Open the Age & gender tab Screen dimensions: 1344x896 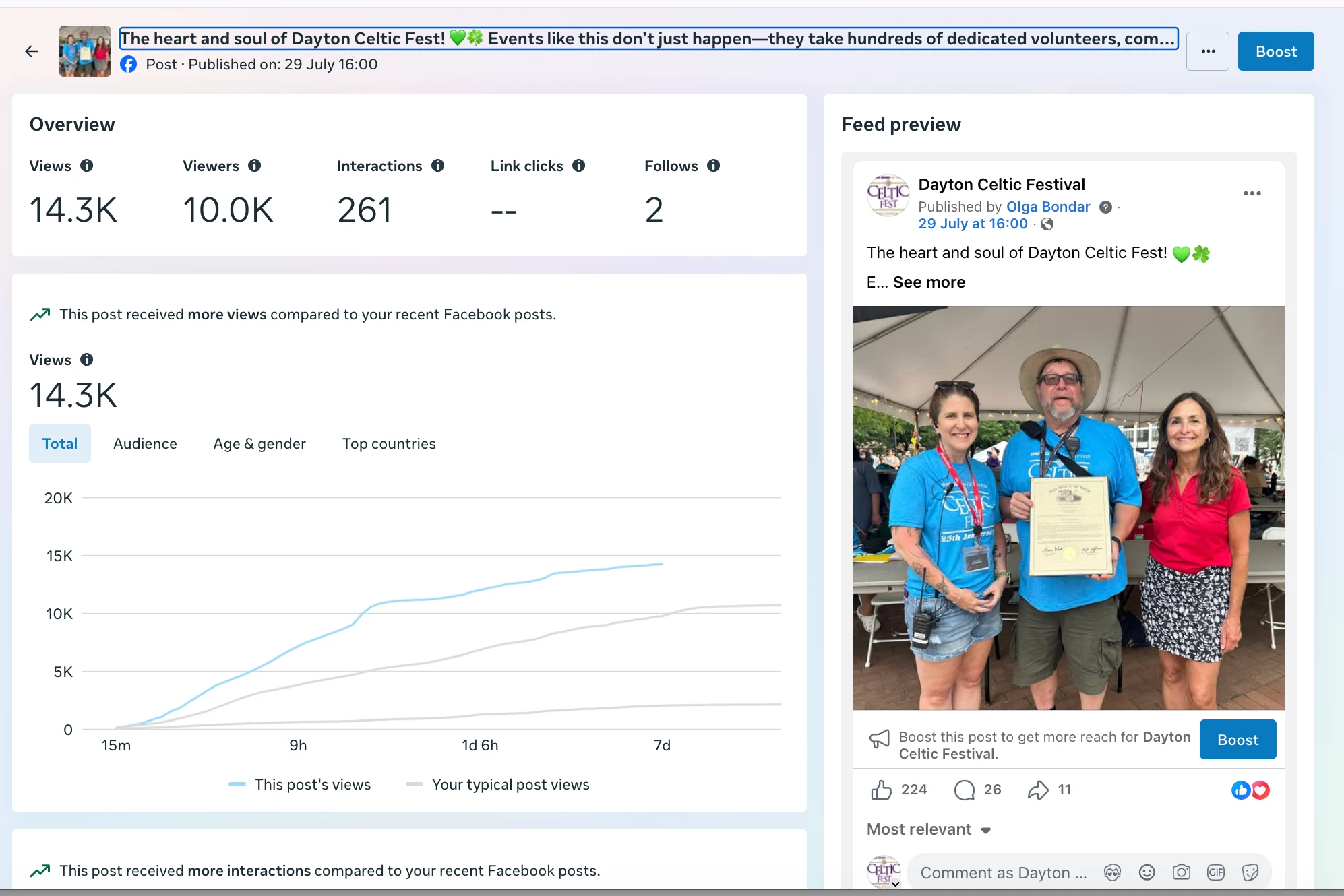tap(259, 443)
